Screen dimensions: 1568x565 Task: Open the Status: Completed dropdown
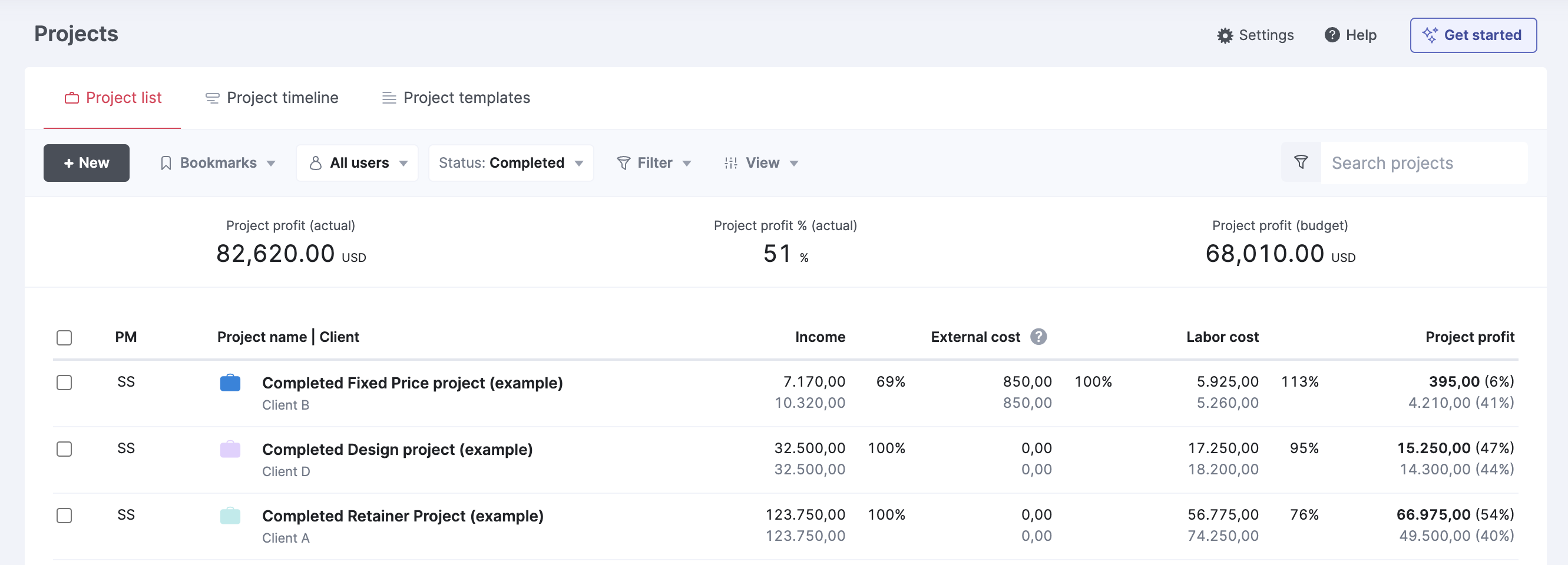(x=511, y=163)
